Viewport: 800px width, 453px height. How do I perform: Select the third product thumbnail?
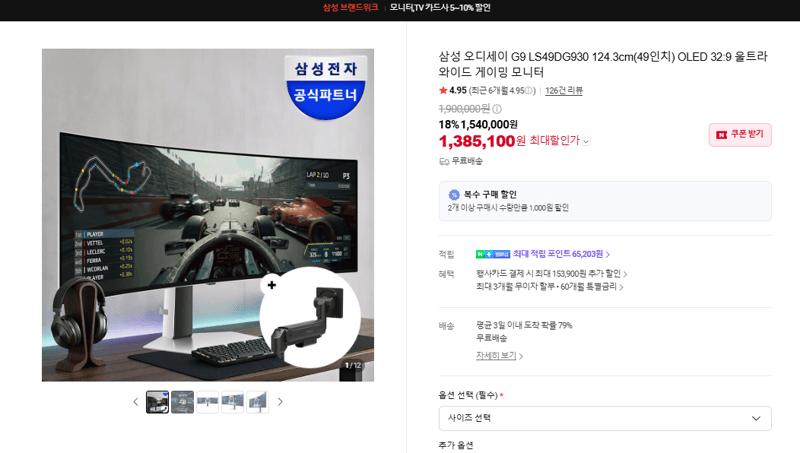point(208,402)
